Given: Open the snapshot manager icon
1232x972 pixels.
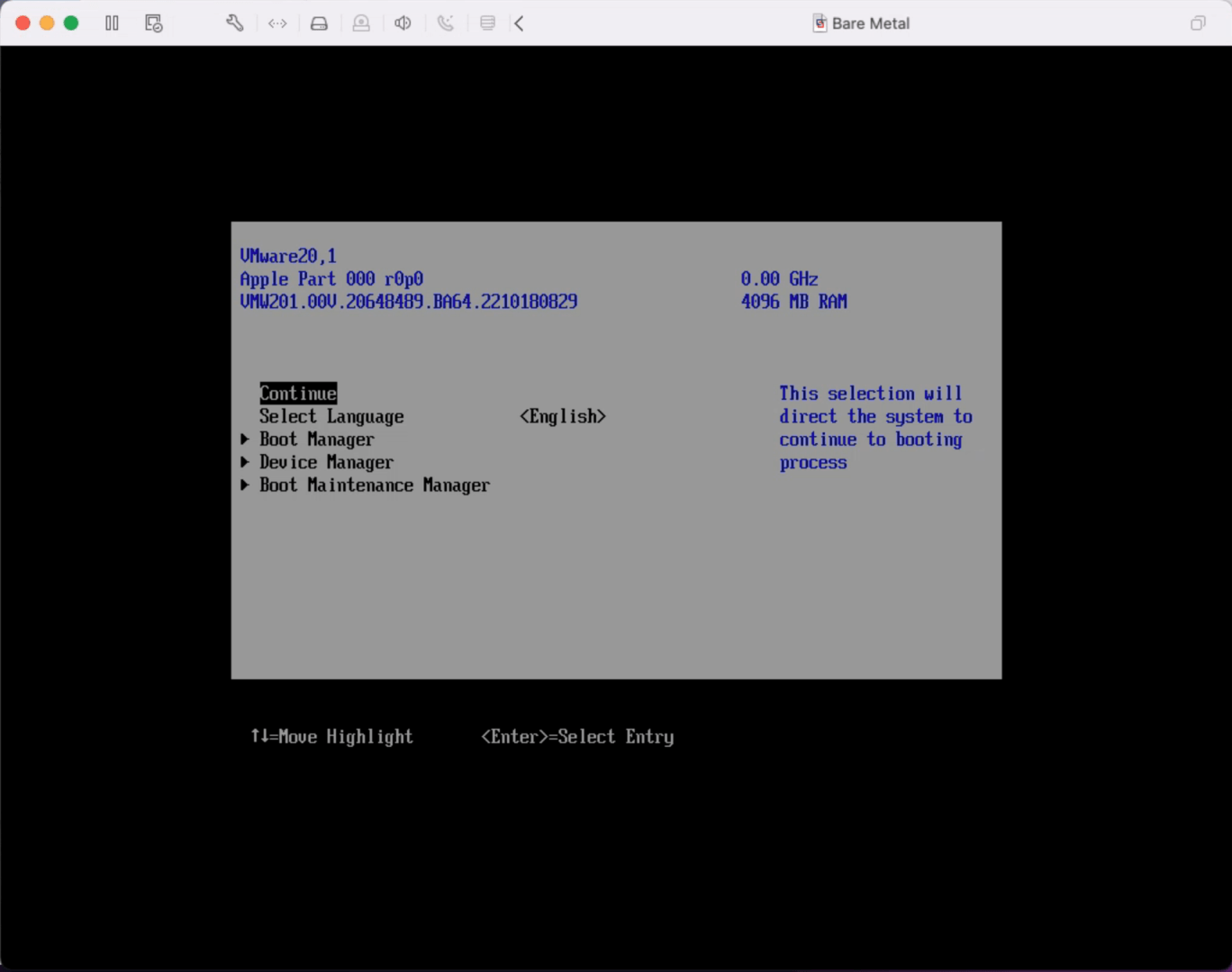Looking at the screenshot, I should pos(154,23).
